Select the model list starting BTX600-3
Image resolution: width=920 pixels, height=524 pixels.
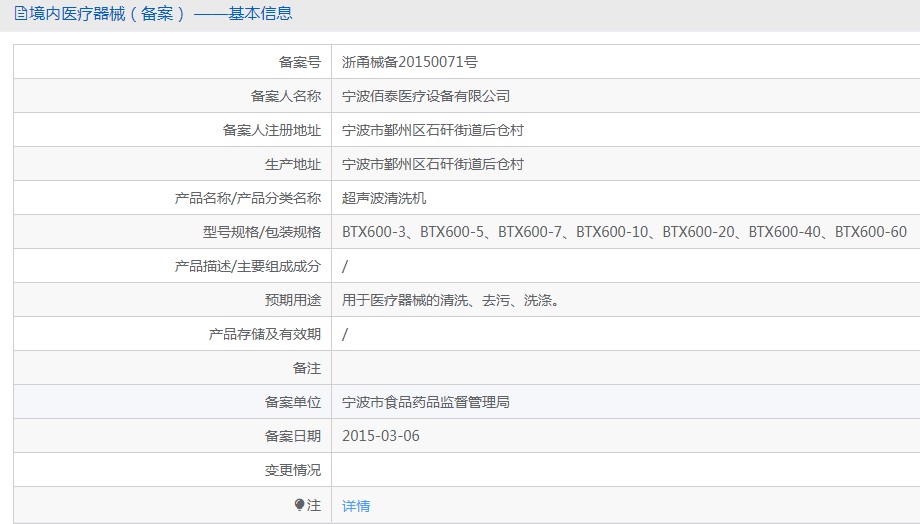click(x=624, y=232)
